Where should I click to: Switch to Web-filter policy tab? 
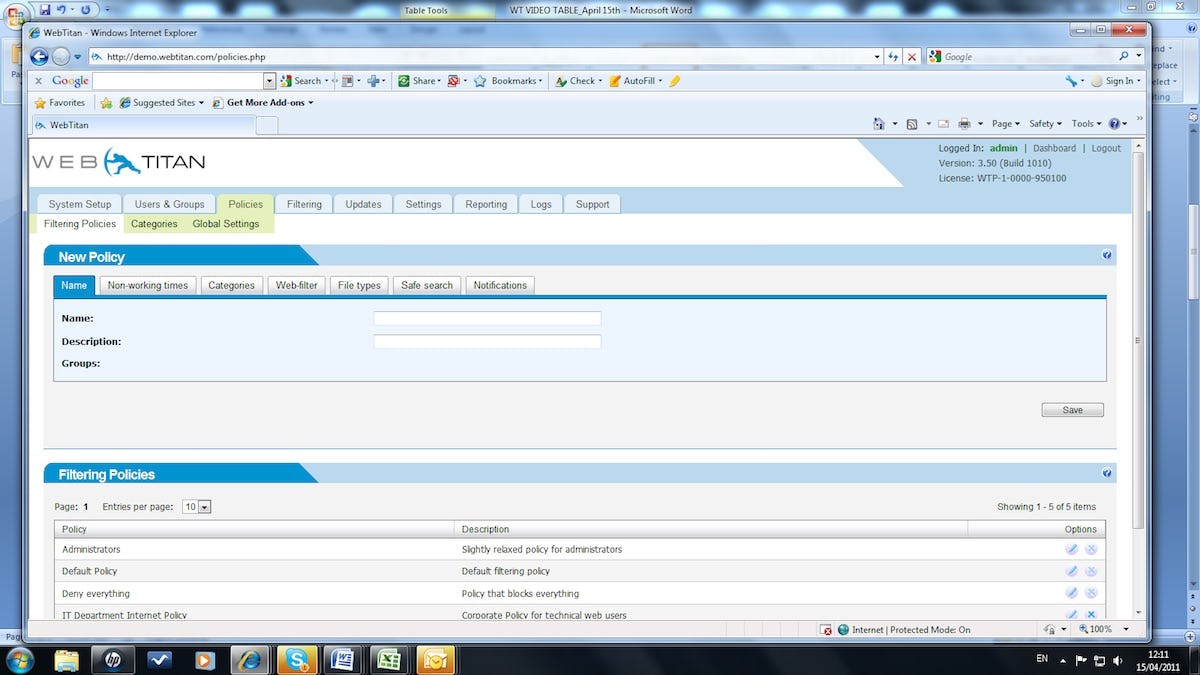296,285
